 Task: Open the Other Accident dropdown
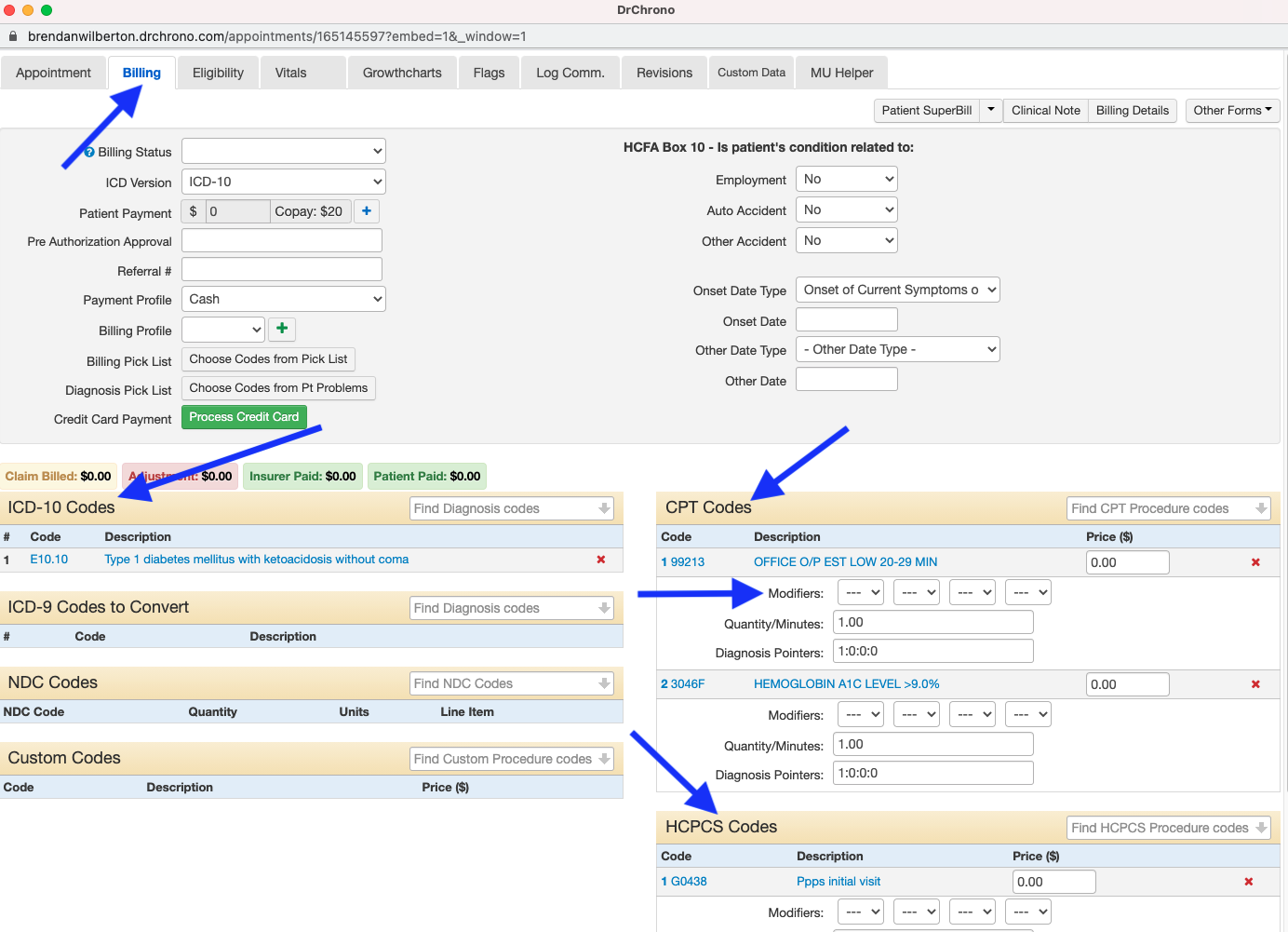(x=847, y=240)
